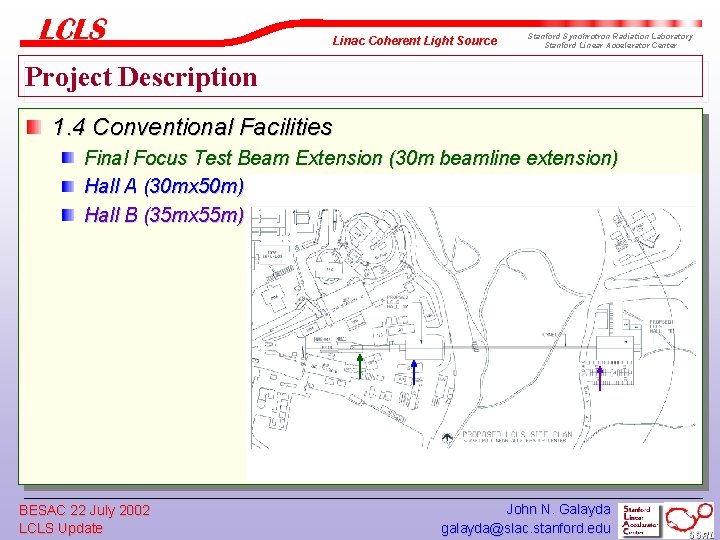Click the green arrow on the site map
The image size is (720, 540).
(360, 366)
